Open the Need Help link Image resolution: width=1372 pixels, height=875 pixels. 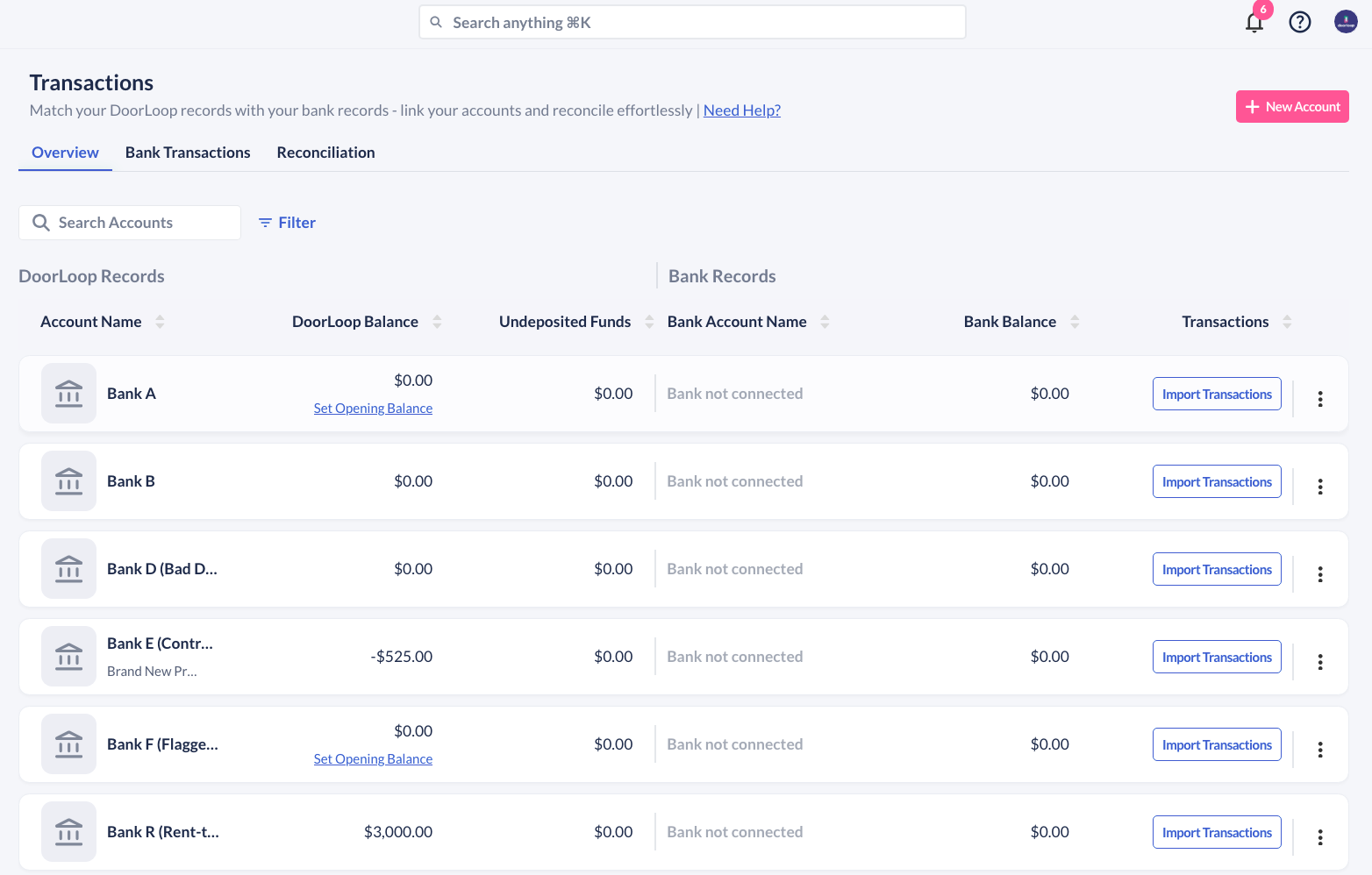741,110
